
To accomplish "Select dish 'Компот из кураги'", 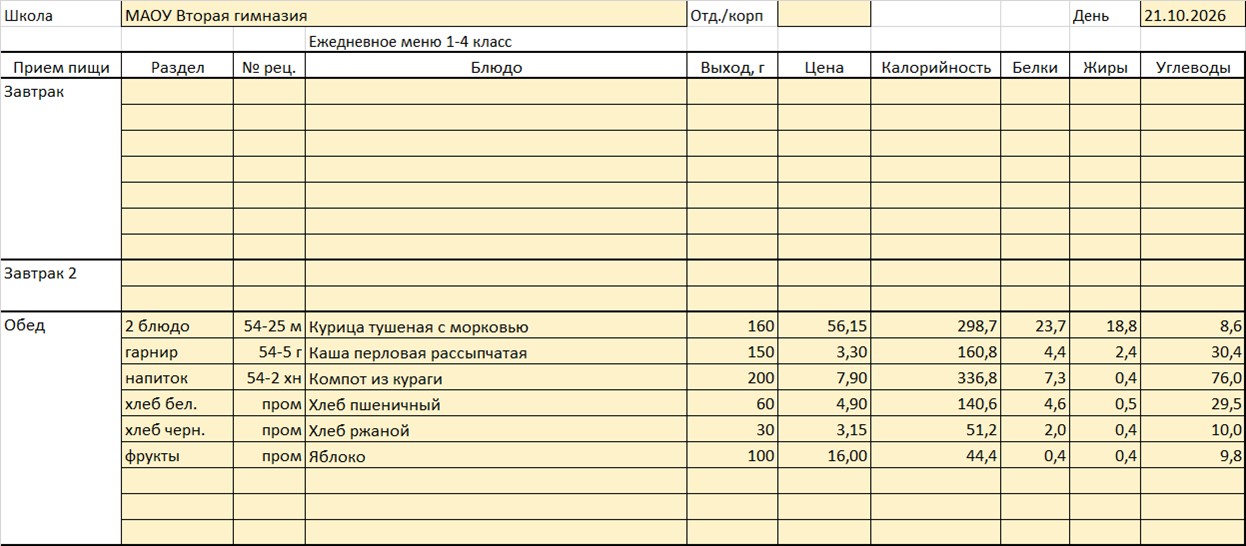I will [x=496, y=378].
